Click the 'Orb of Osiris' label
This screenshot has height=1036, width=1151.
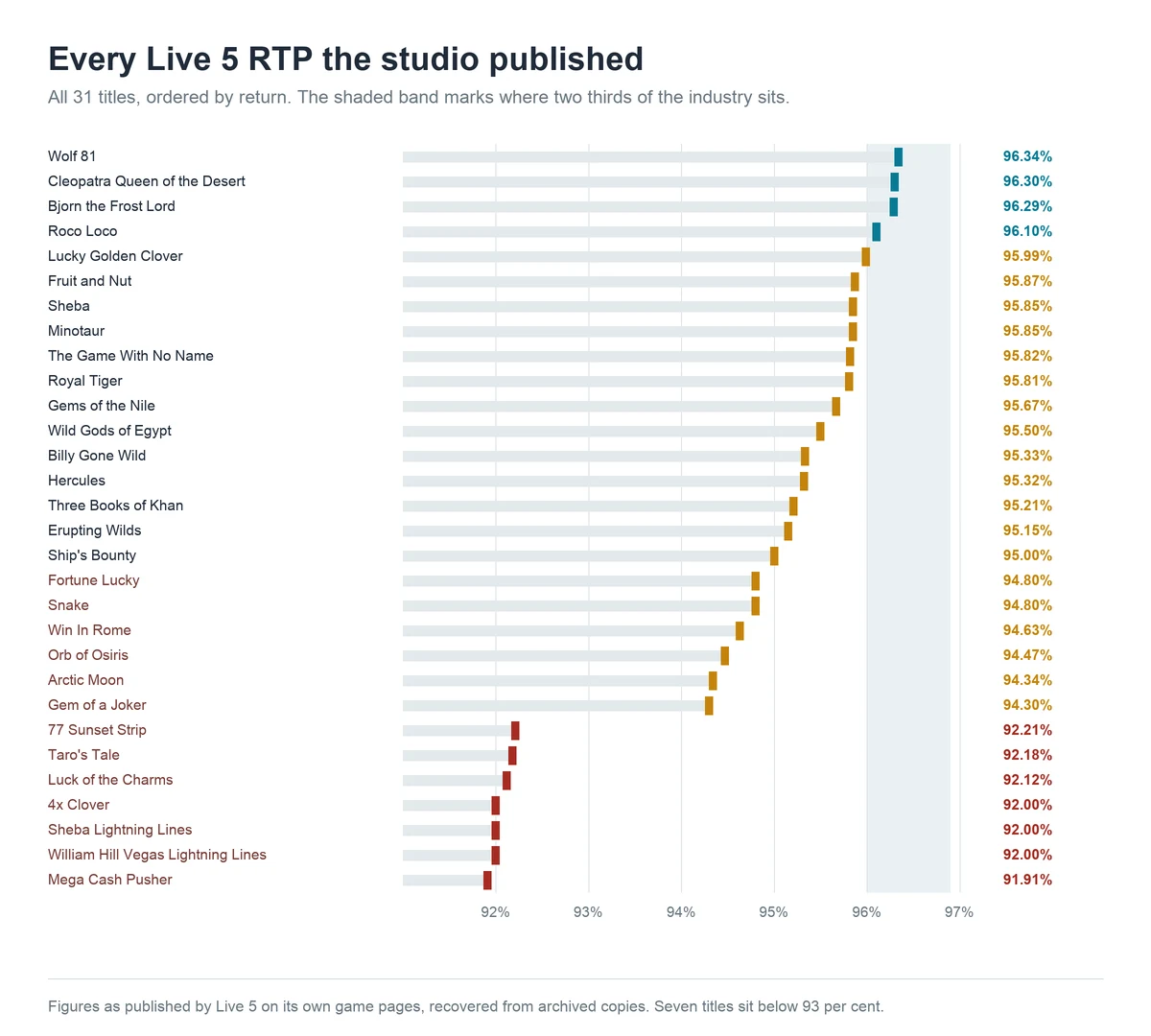tap(88, 655)
